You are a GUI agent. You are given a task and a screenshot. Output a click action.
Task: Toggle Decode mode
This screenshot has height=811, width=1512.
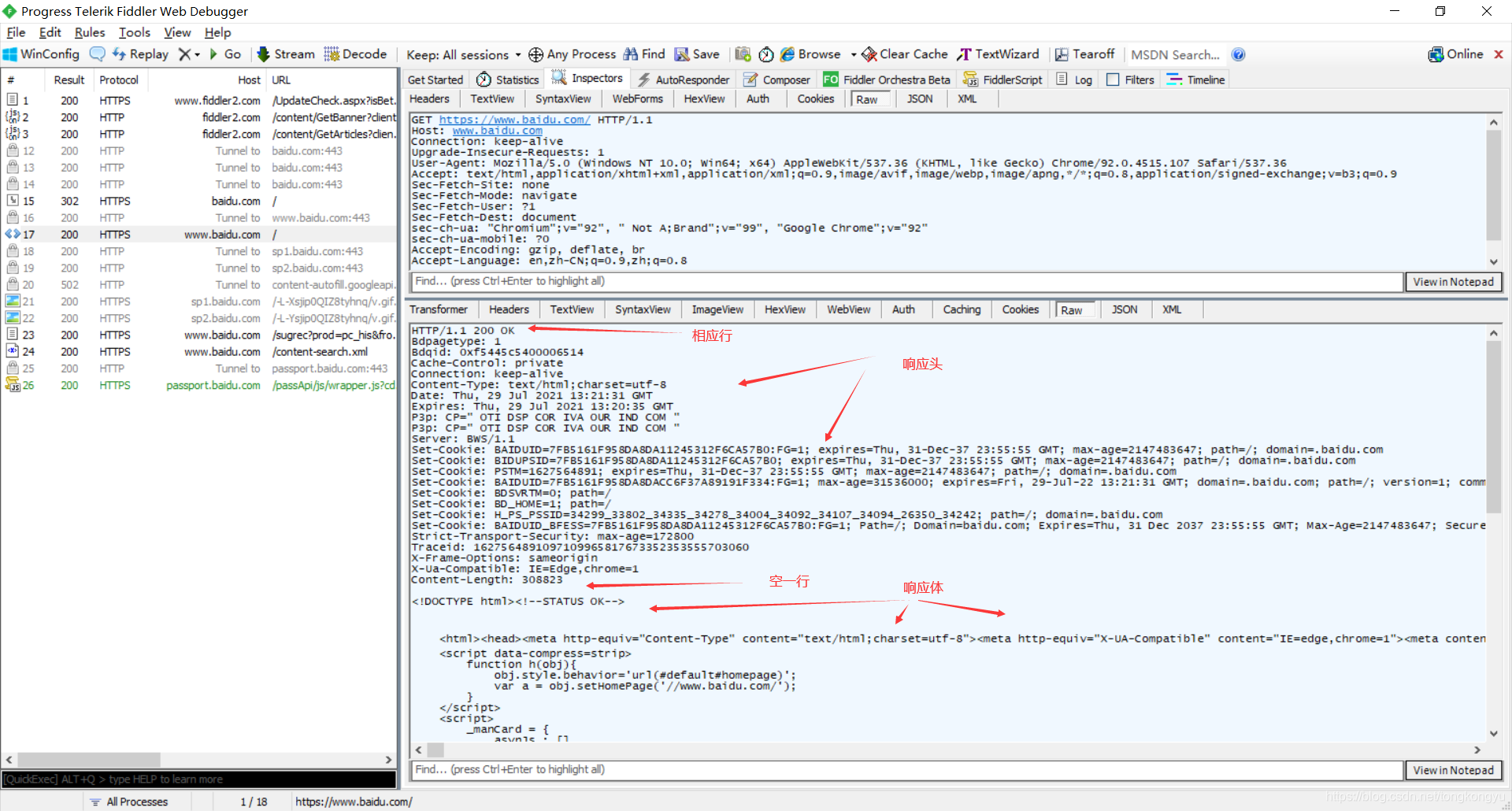pos(355,54)
